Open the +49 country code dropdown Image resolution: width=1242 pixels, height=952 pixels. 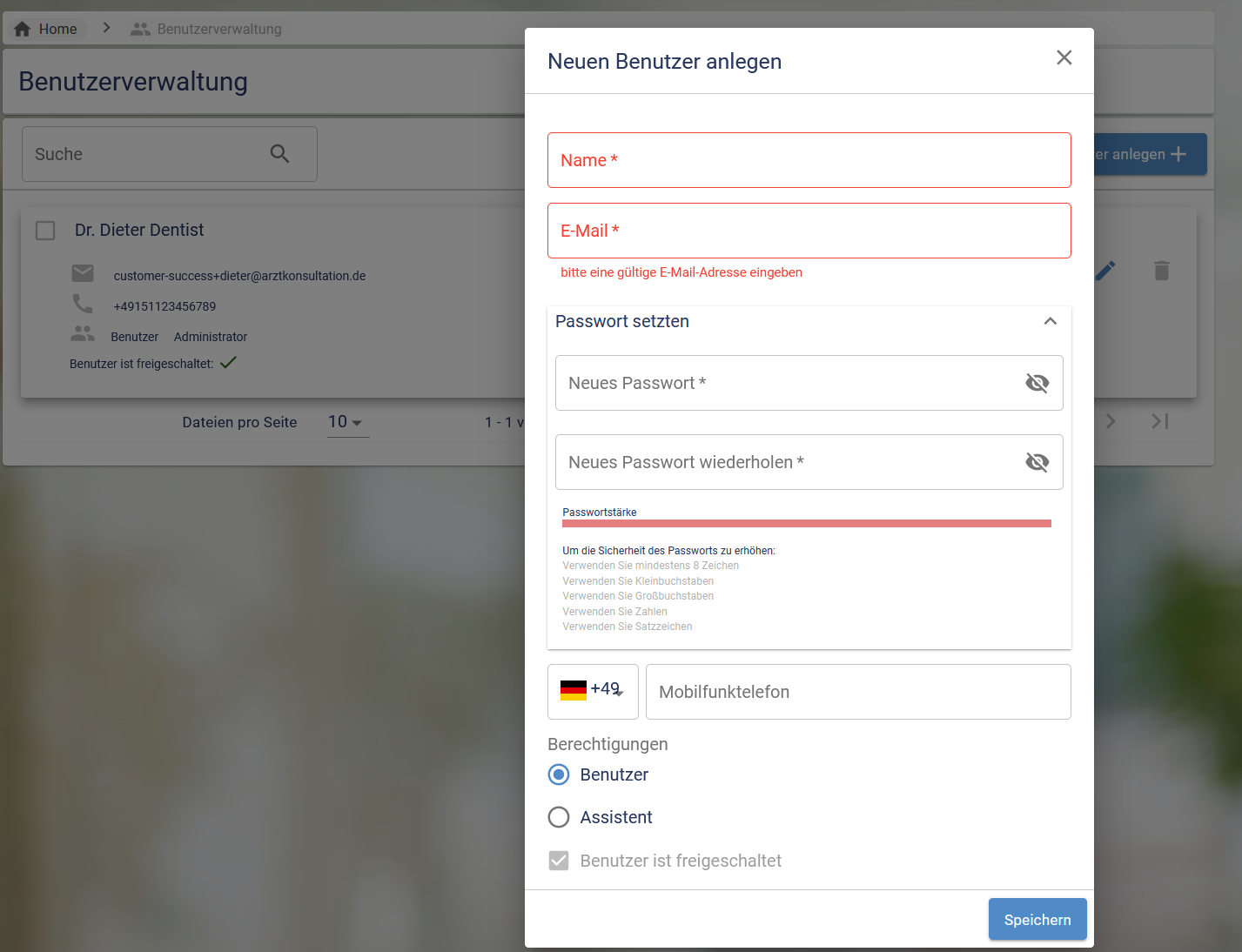pos(593,692)
